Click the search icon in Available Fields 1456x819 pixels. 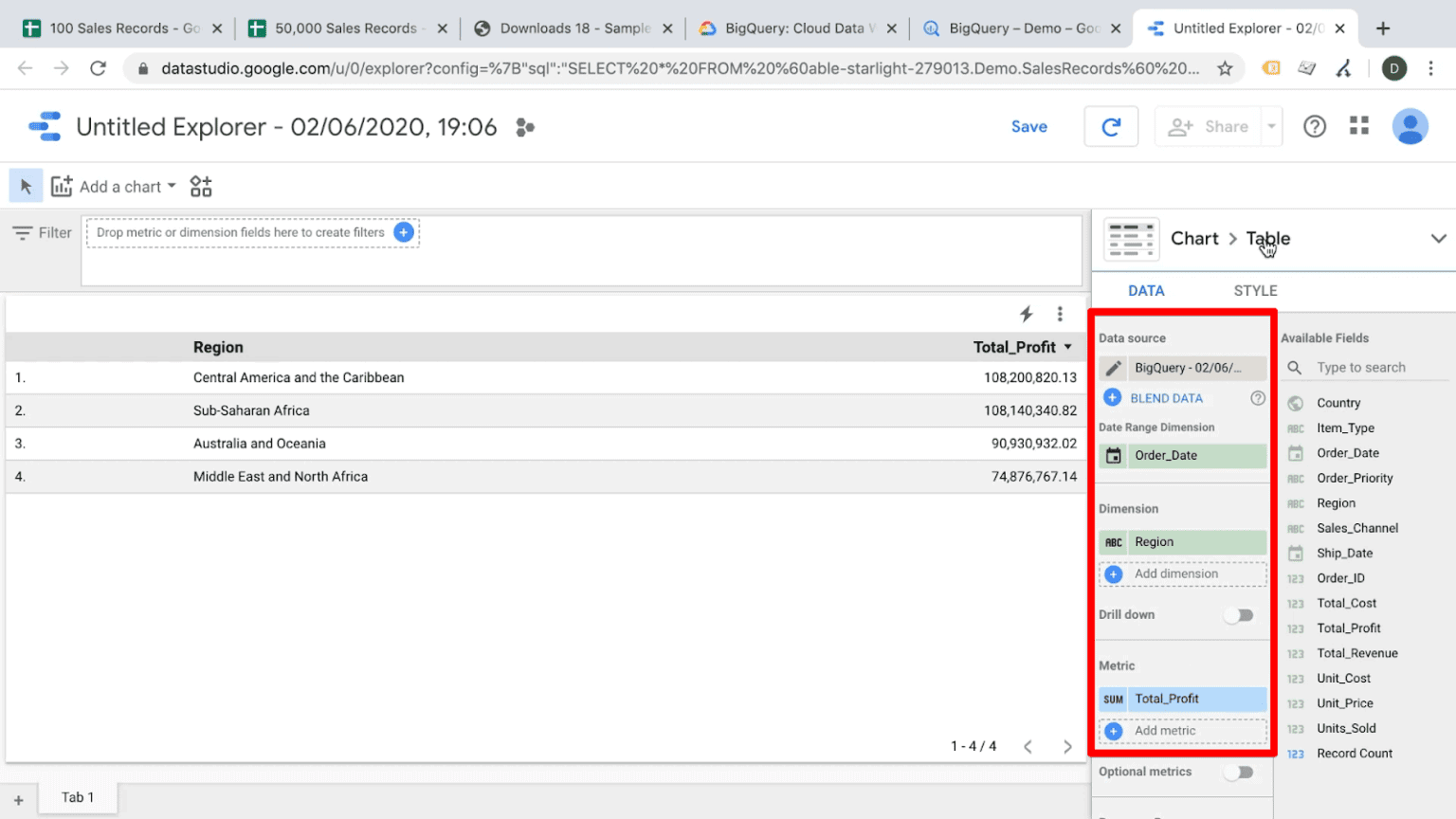point(1295,367)
